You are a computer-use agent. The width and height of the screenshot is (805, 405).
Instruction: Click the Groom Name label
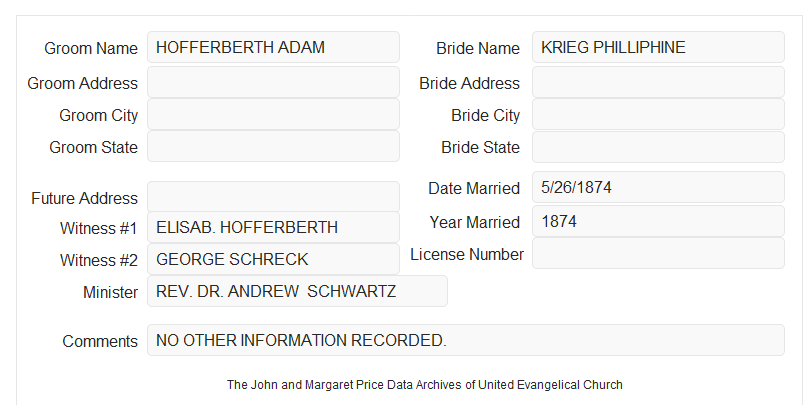91,48
